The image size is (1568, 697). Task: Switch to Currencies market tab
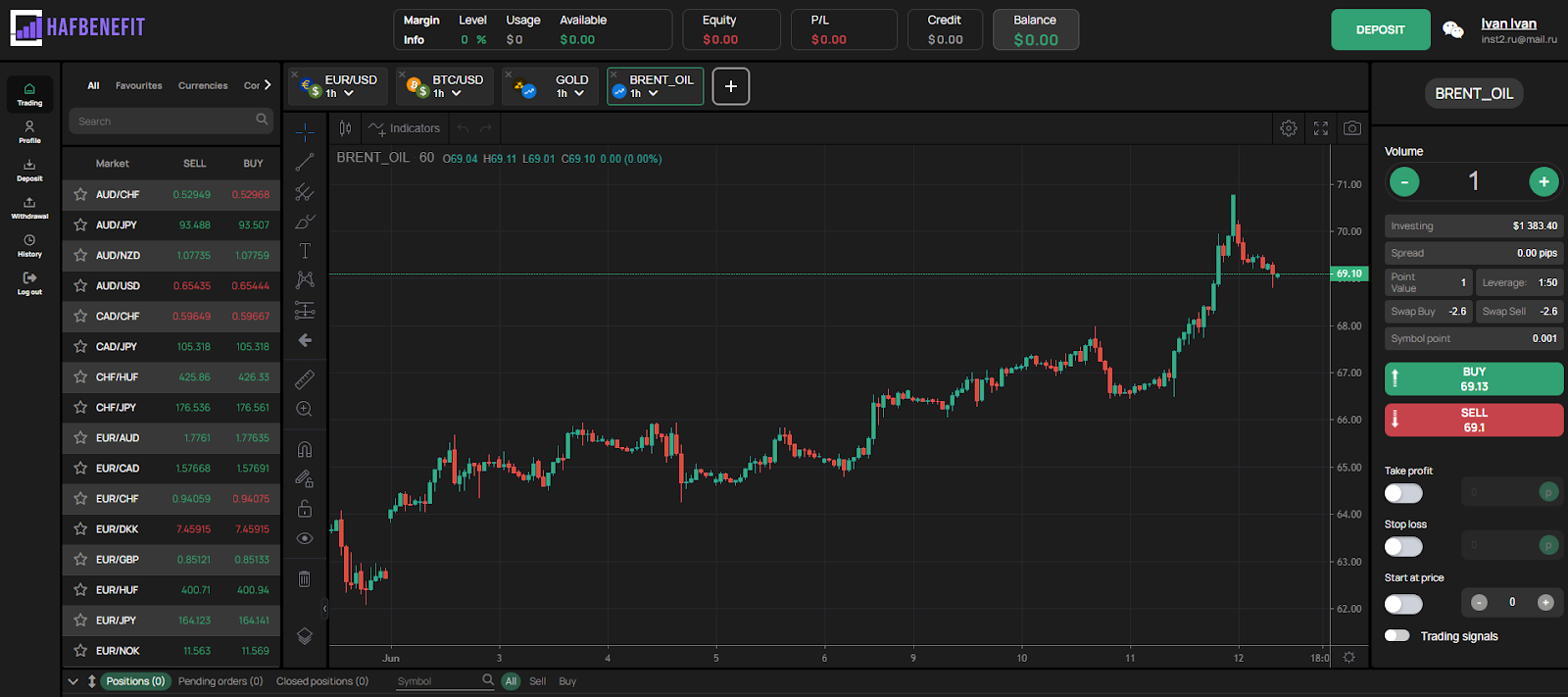tap(203, 86)
